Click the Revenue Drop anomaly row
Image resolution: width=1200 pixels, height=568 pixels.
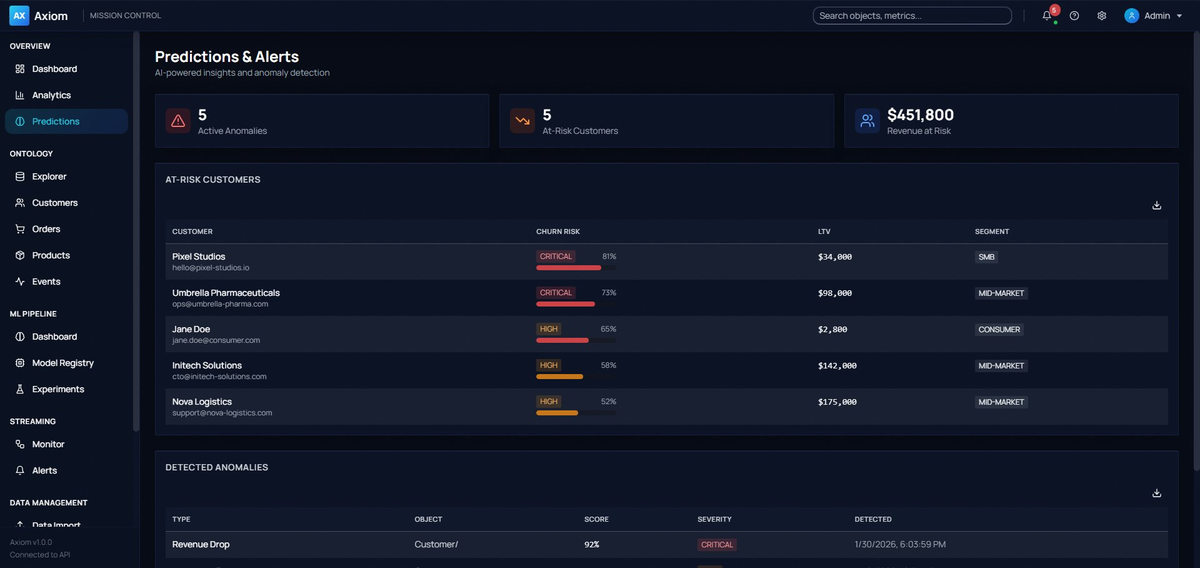tap(666, 544)
